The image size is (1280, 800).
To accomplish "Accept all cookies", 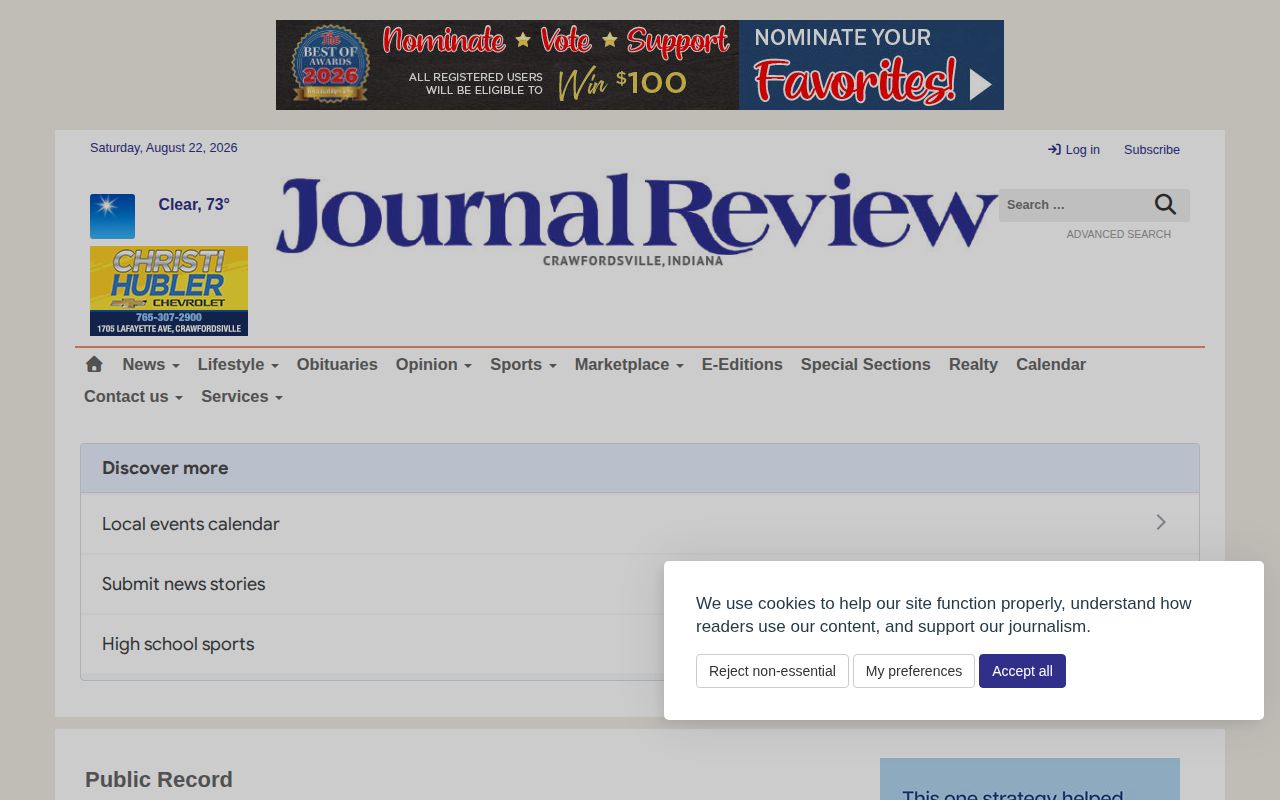I will (1022, 671).
